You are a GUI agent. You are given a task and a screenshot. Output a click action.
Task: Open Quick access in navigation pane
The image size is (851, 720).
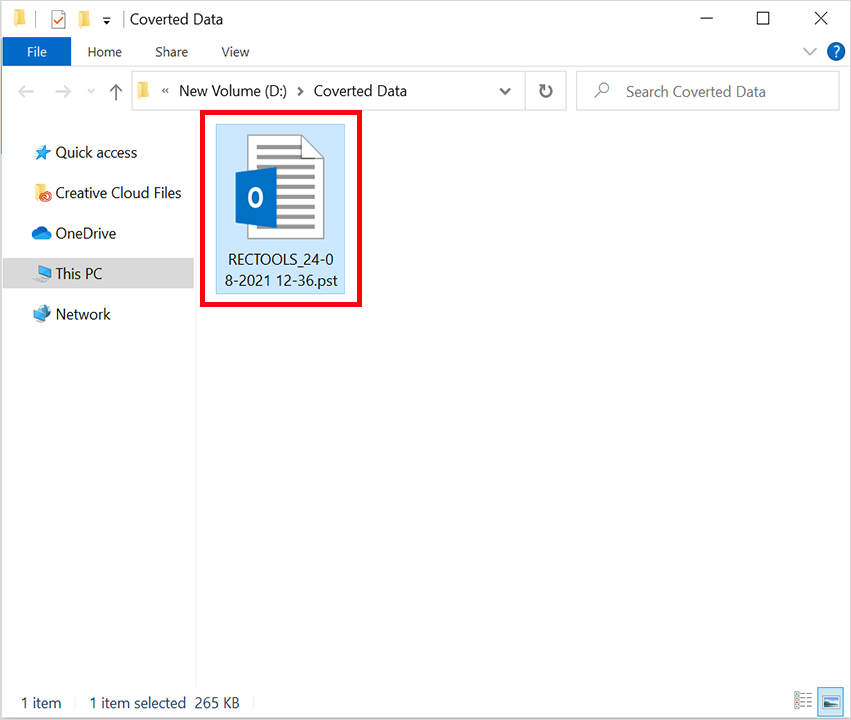pos(86,152)
